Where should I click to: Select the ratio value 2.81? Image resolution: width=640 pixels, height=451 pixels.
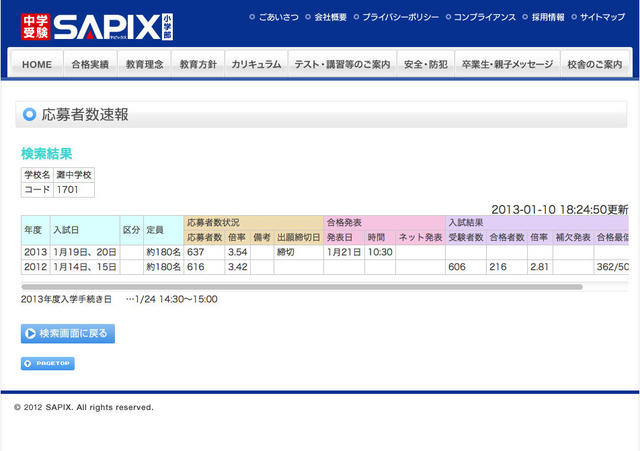tap(540, 267)
